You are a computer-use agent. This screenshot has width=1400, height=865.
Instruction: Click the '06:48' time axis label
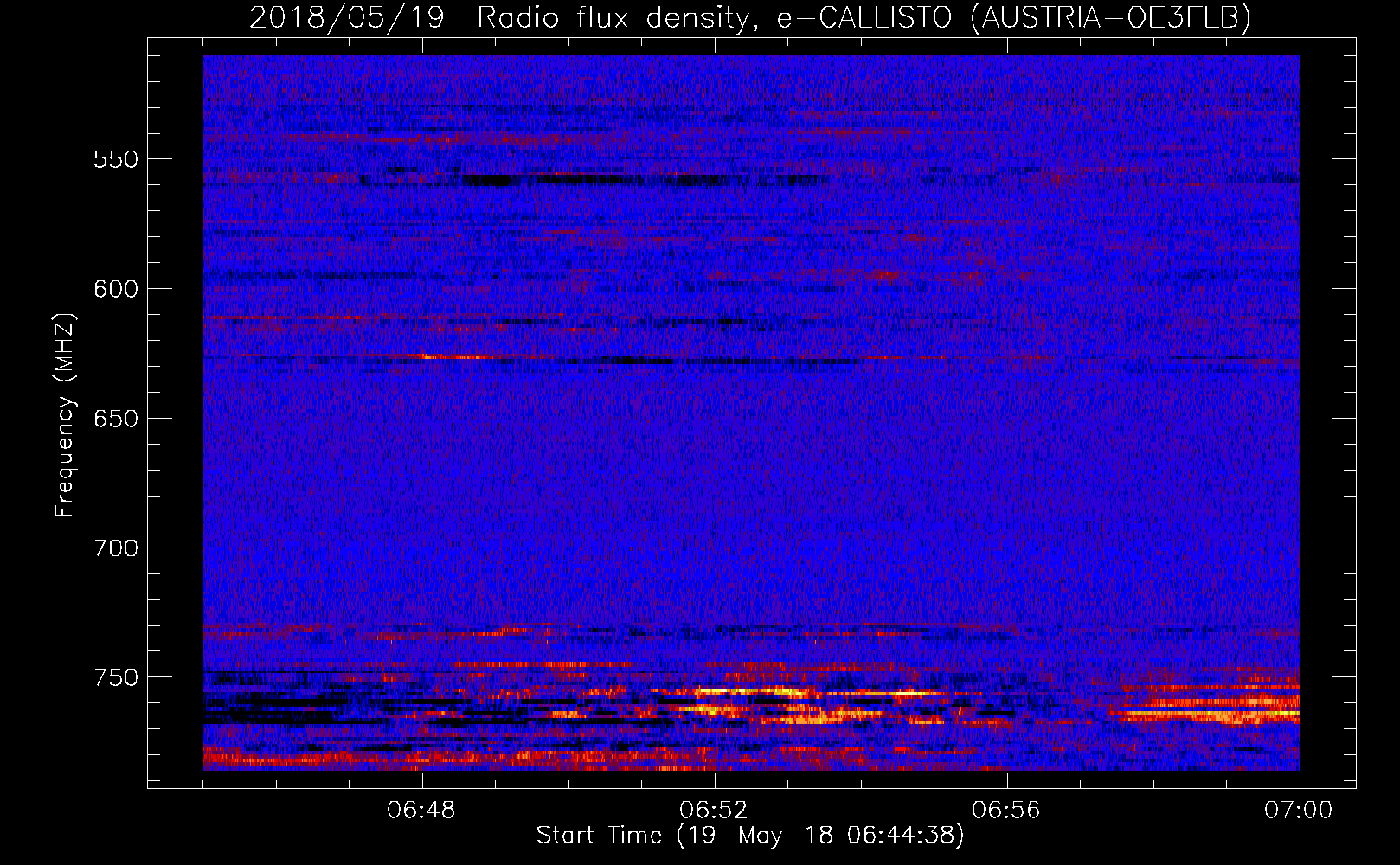[x=421, y=811]
